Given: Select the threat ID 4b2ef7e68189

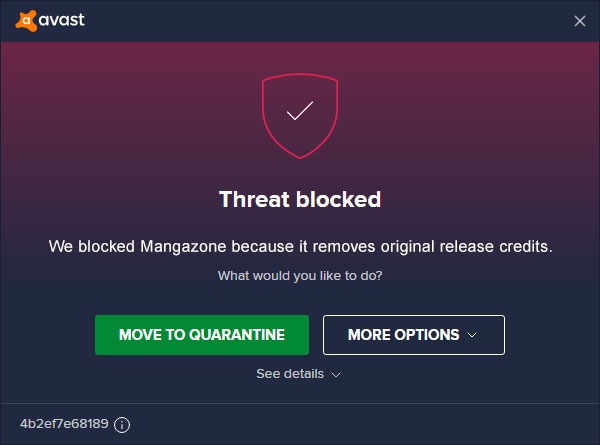Looking at the screenshot, I should pyautogui.click(x=63, y=425).
